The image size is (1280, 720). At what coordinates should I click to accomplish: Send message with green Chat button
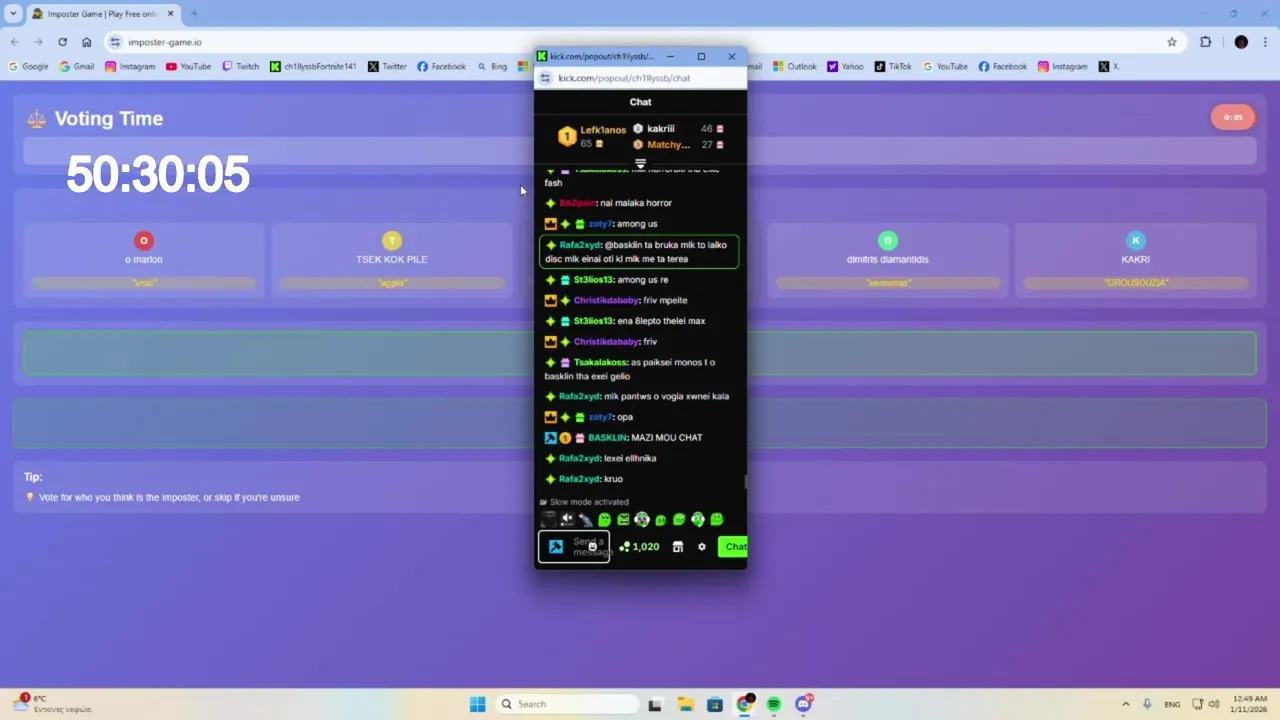tap(733, 547)
